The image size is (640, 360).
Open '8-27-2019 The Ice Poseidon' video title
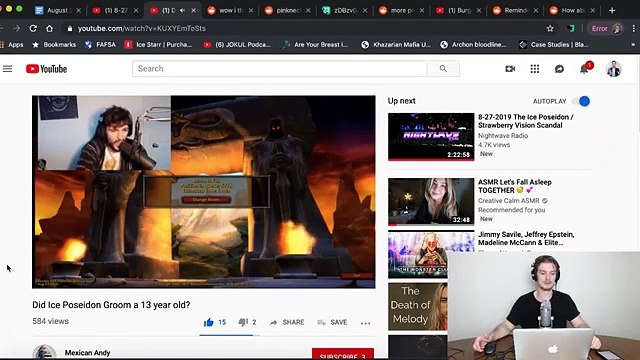click(526, 121)
